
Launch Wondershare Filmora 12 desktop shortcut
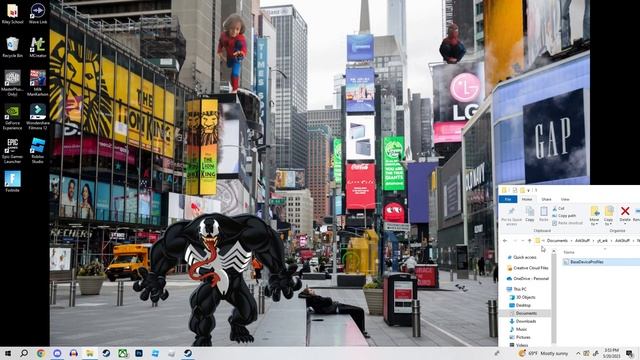pyautogui.click(x=38, y=117)
